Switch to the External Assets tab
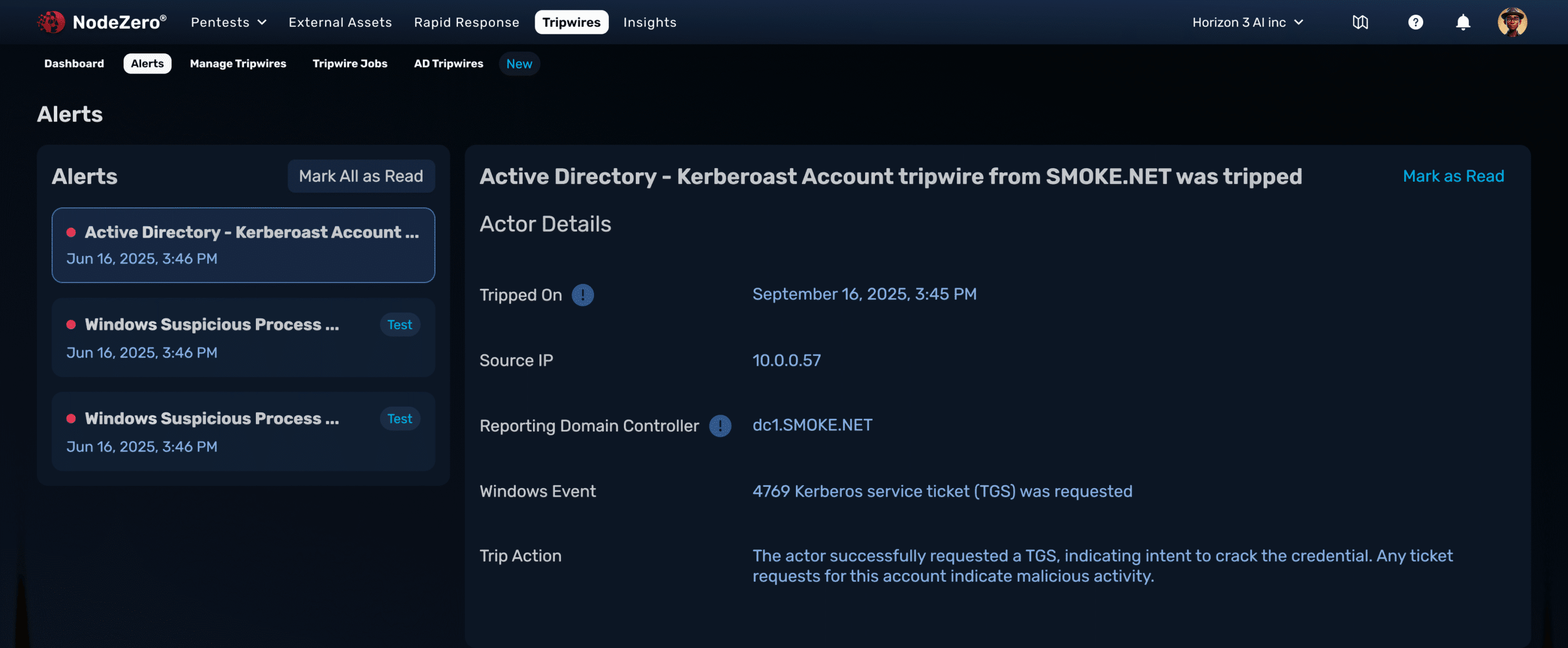Screen dimensions: 1568x648 [x=340, y=22]
